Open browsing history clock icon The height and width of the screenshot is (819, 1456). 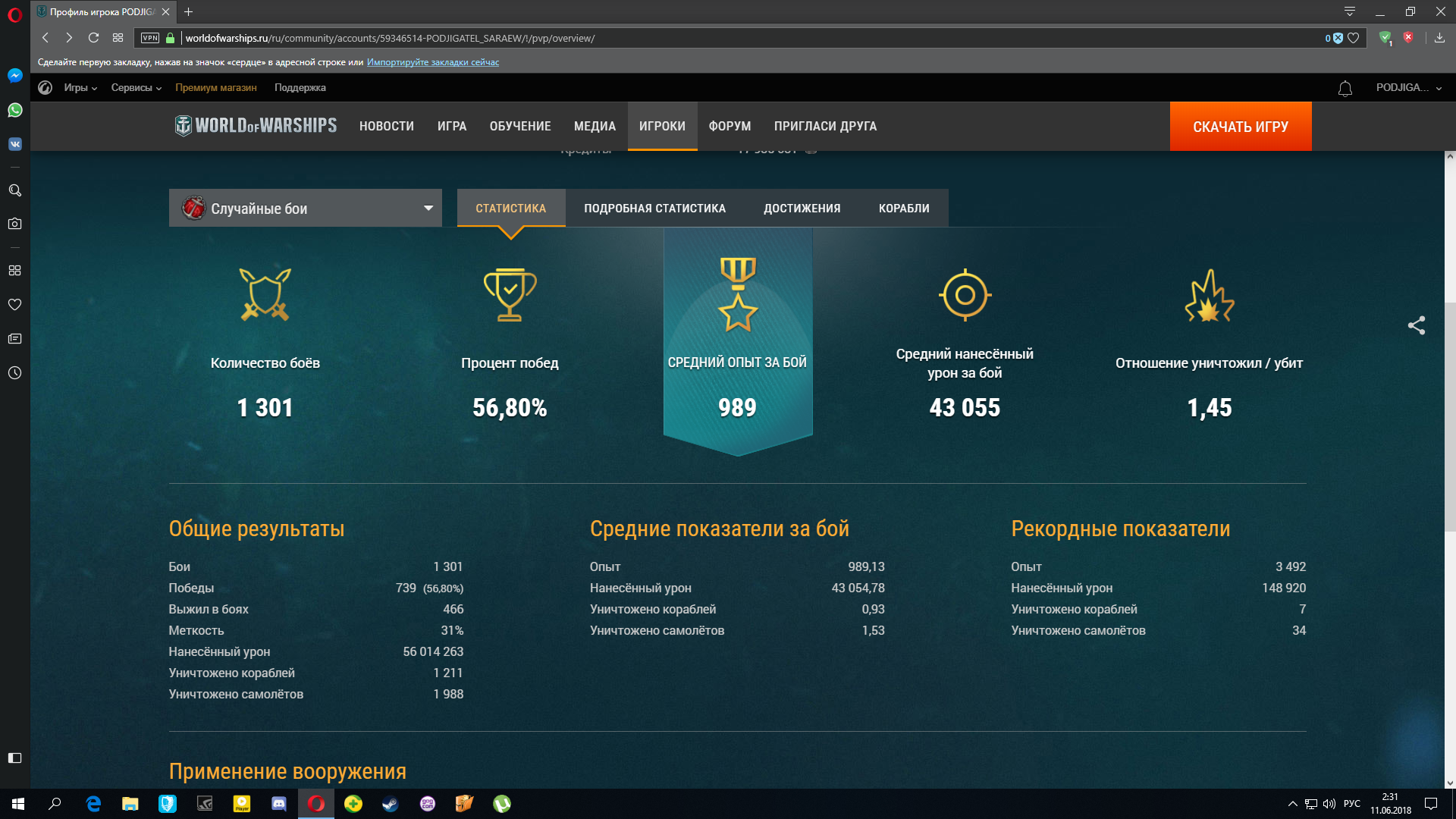14,373
